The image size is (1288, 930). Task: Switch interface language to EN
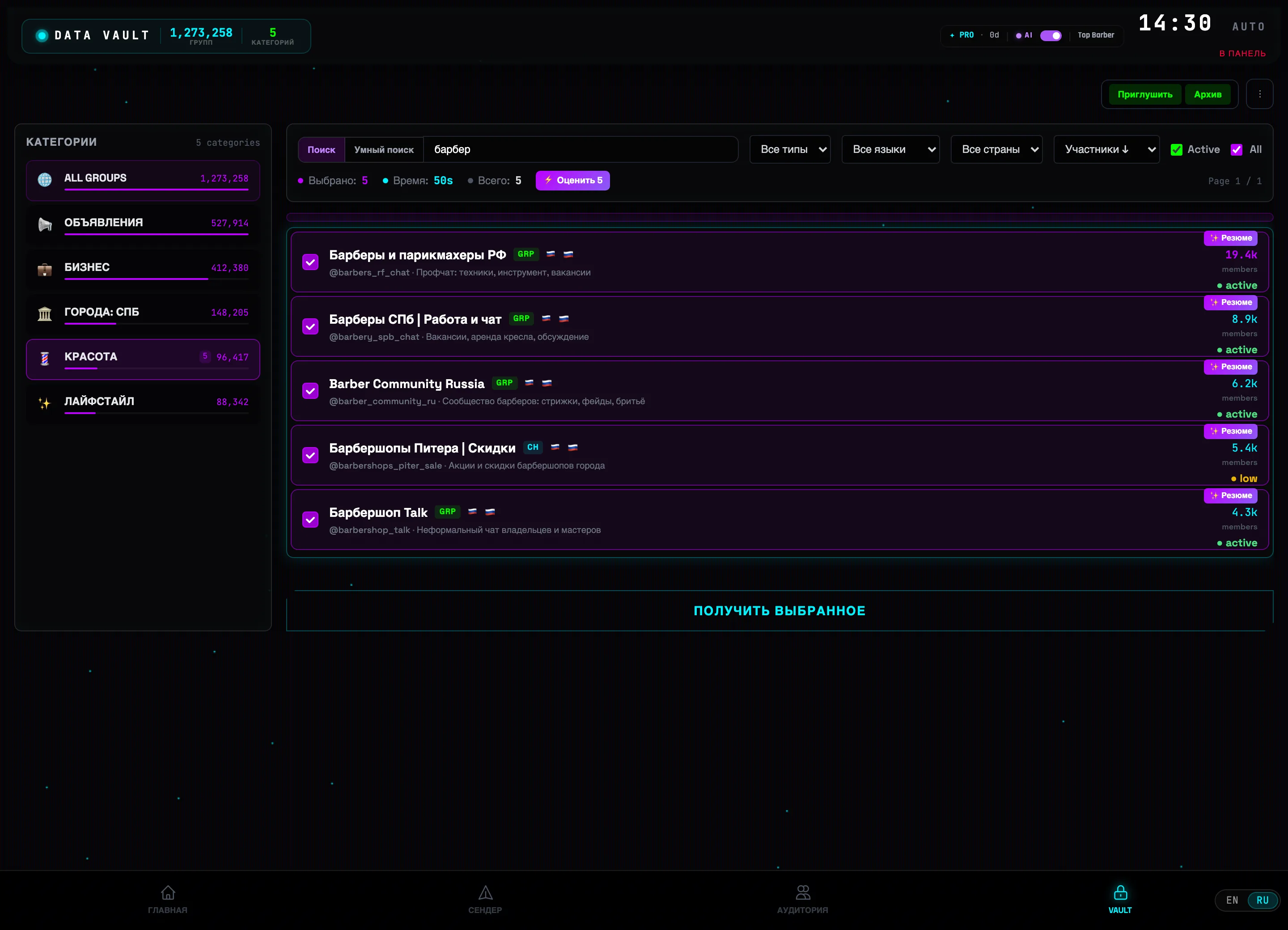(x=1232, y=900)
